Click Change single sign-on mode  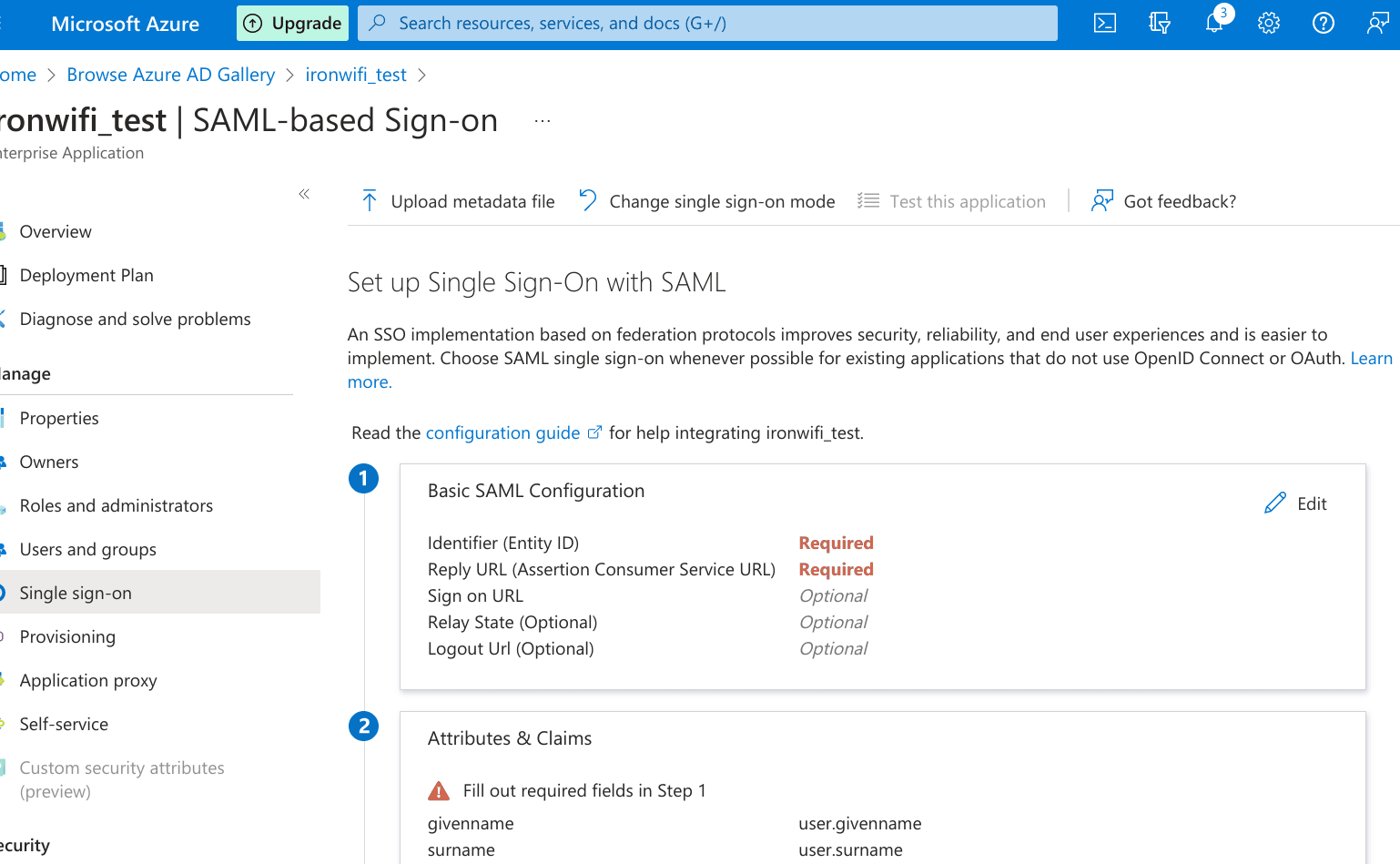(706, 201)
